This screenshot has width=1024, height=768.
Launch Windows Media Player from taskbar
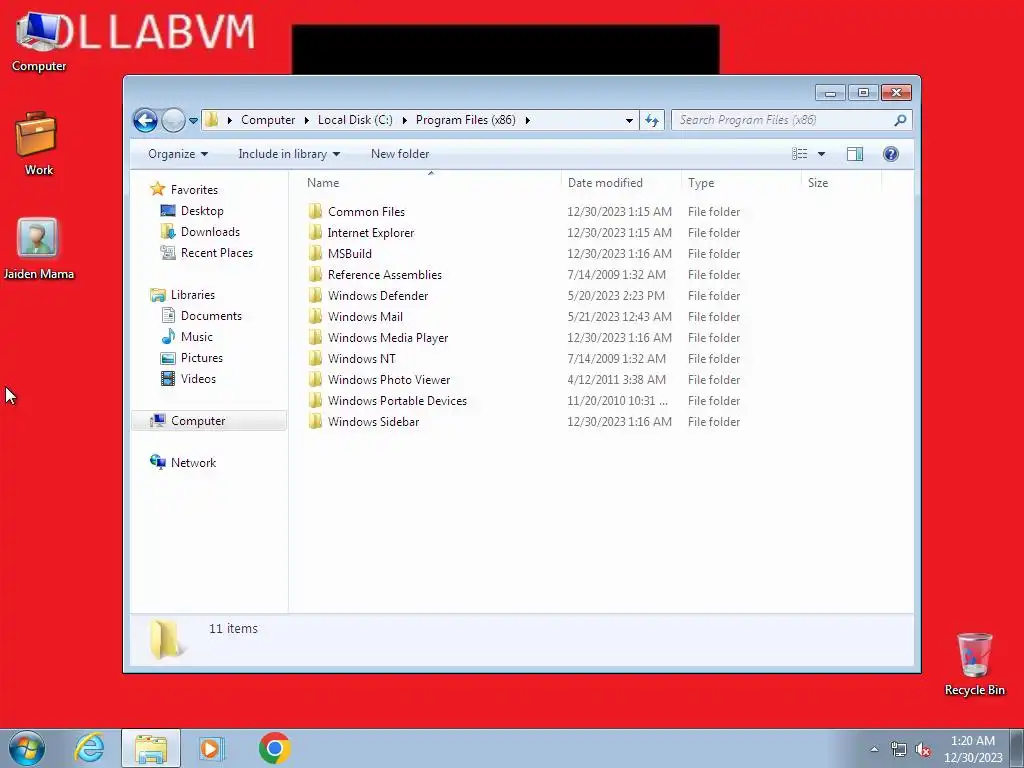coord(211,748)
